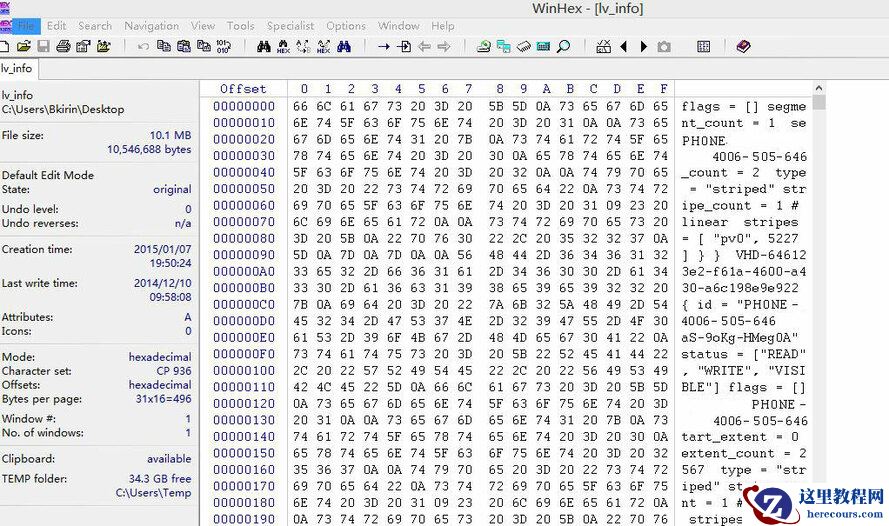
Task: Click the Write Clipboard icon
Action: (204, 46)
